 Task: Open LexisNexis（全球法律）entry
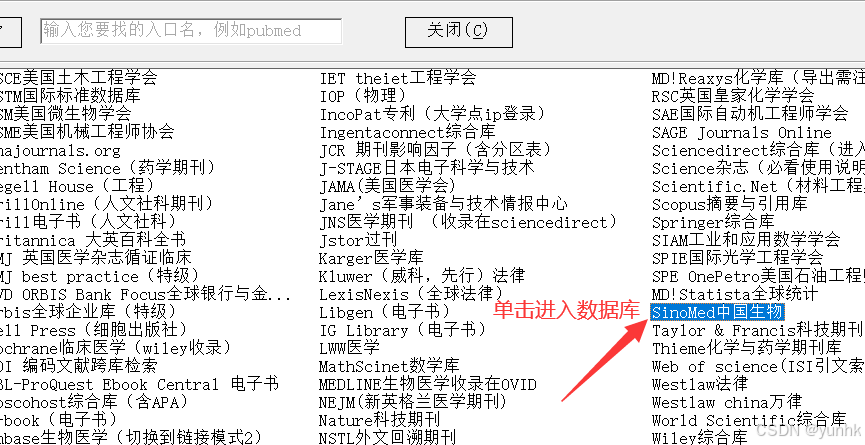point(413,294)
